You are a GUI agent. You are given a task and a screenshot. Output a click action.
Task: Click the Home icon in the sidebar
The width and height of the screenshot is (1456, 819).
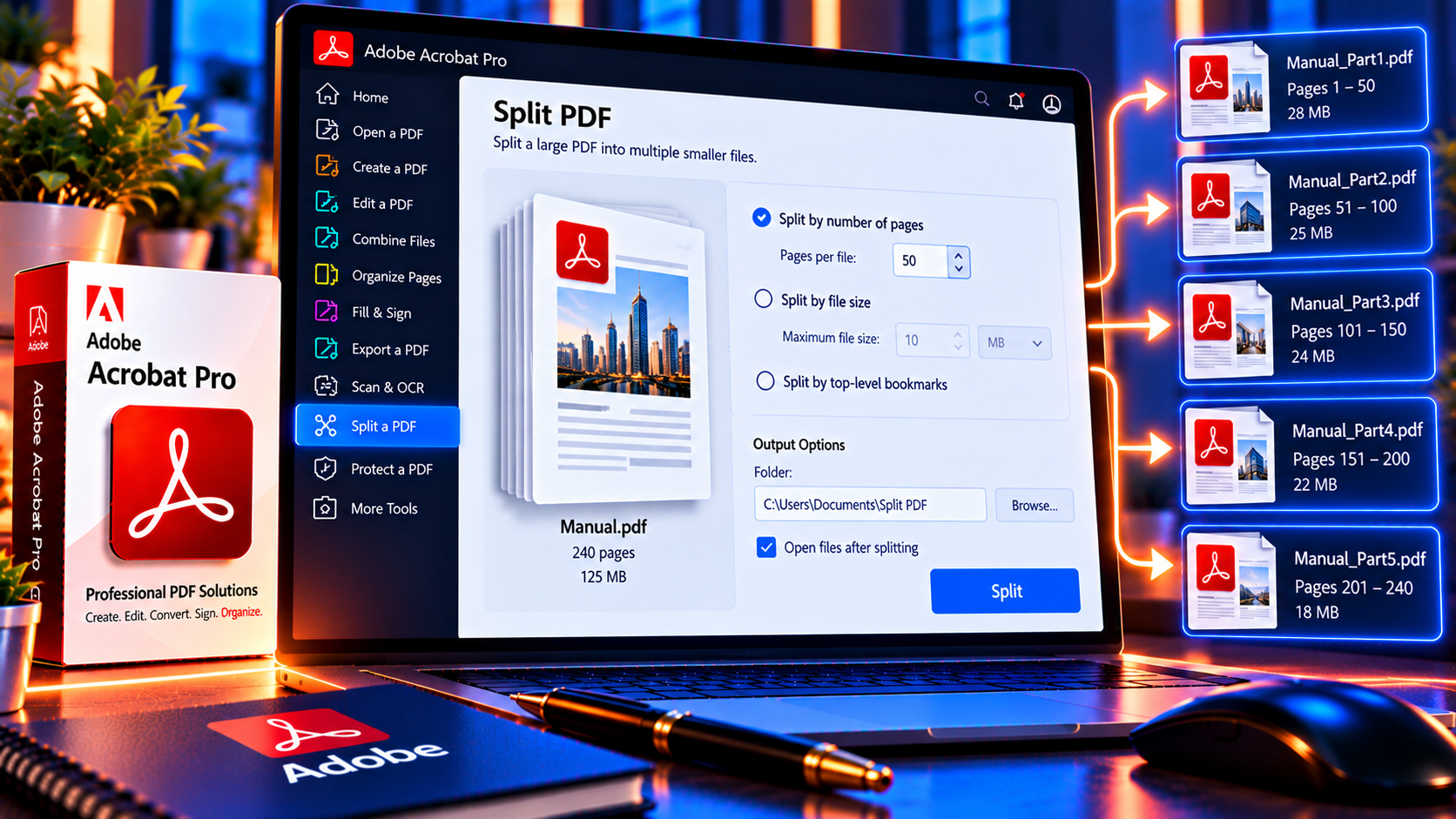tap(327, 94)
